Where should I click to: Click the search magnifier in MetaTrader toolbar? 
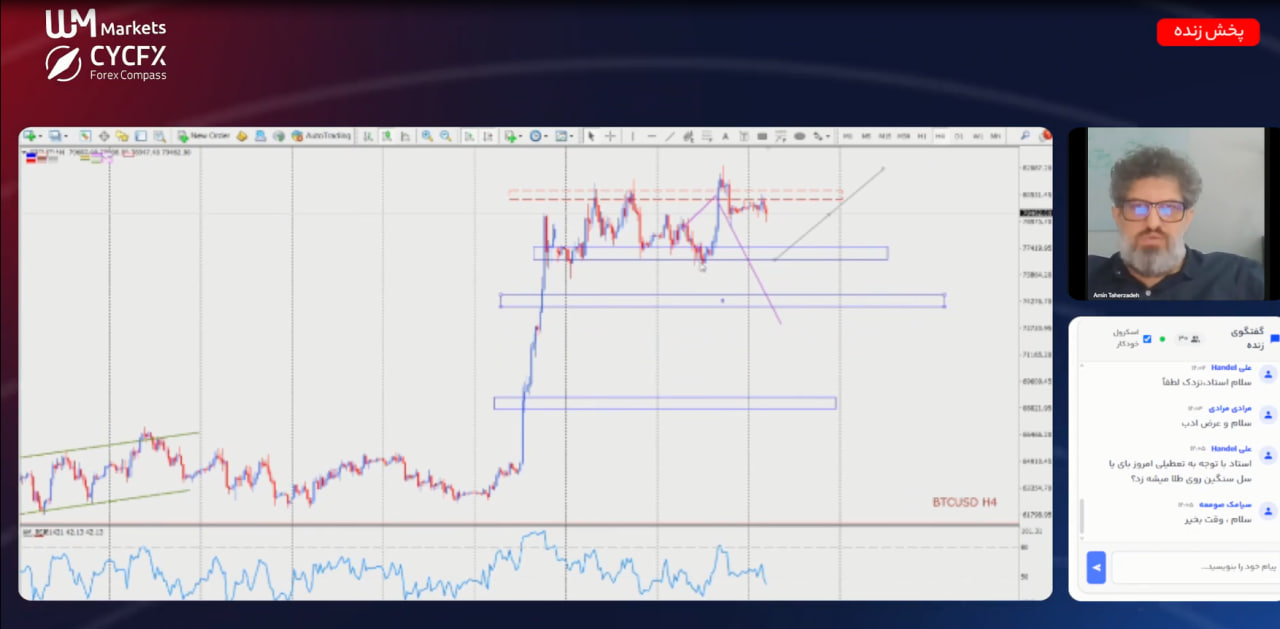point(1025,136)
